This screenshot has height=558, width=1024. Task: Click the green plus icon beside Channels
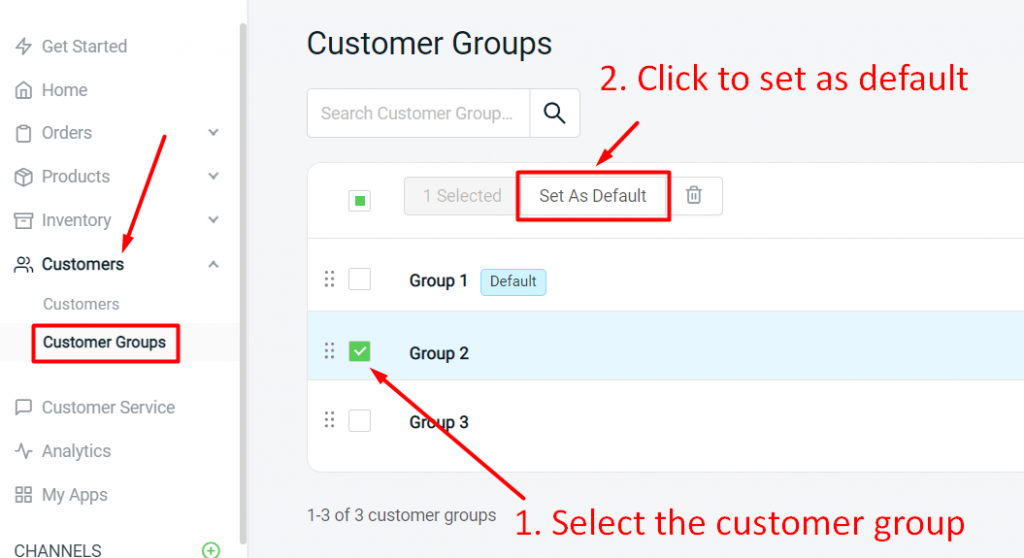point(210,550)
